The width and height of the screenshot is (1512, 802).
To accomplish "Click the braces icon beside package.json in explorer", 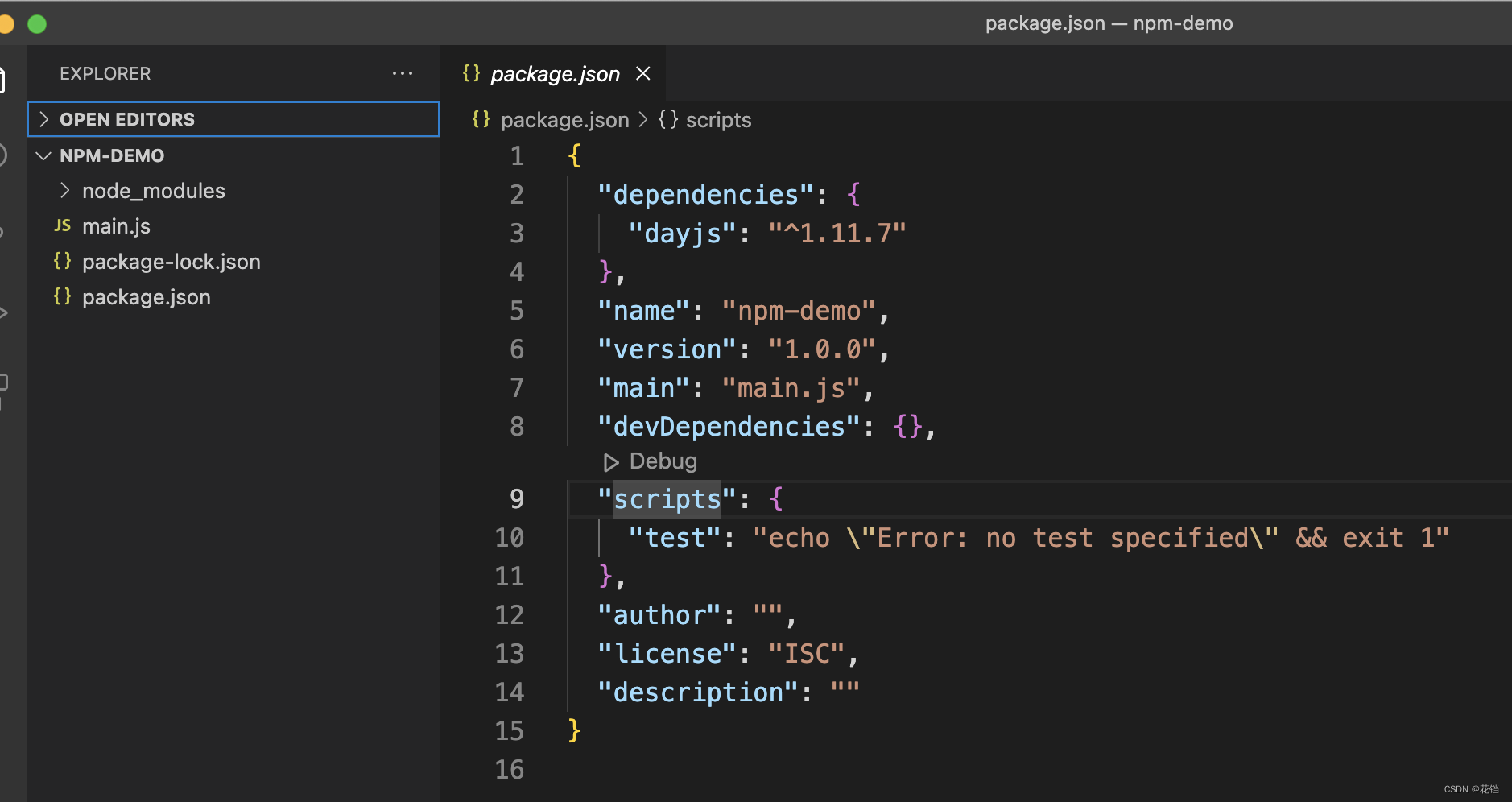I will [62, 296].
